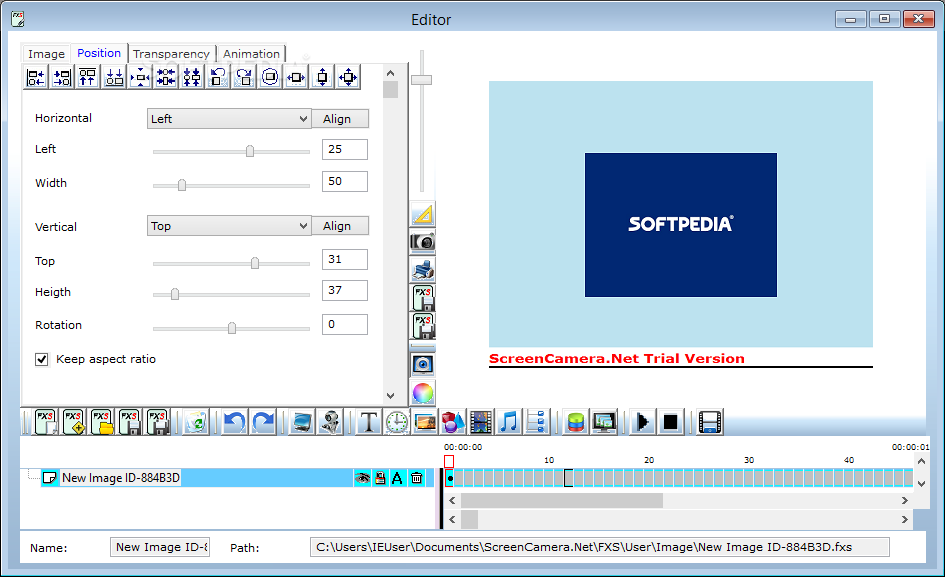Click the stacked color discs icon
The width and height of the screenshot is (945, 577).
click(x=576, y=422)
